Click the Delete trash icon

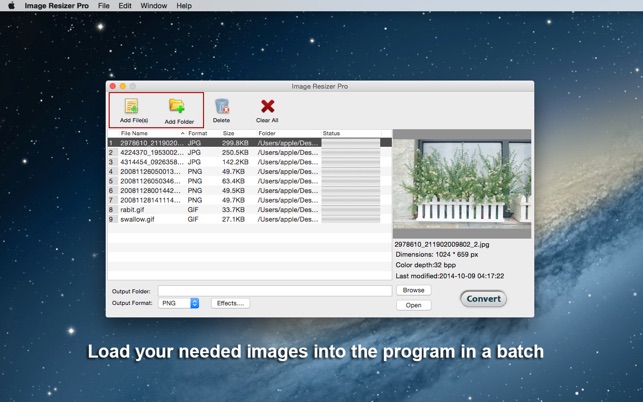222,106
